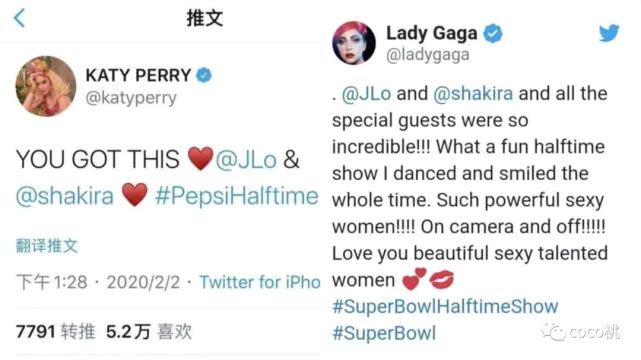Open @JLo mention in Katy Perry's tweet

click(x=246, y=160)
